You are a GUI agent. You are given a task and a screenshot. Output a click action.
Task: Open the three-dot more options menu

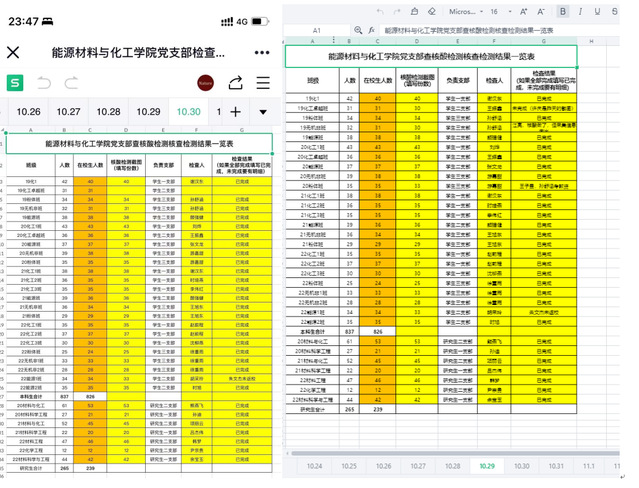(263, 52)
